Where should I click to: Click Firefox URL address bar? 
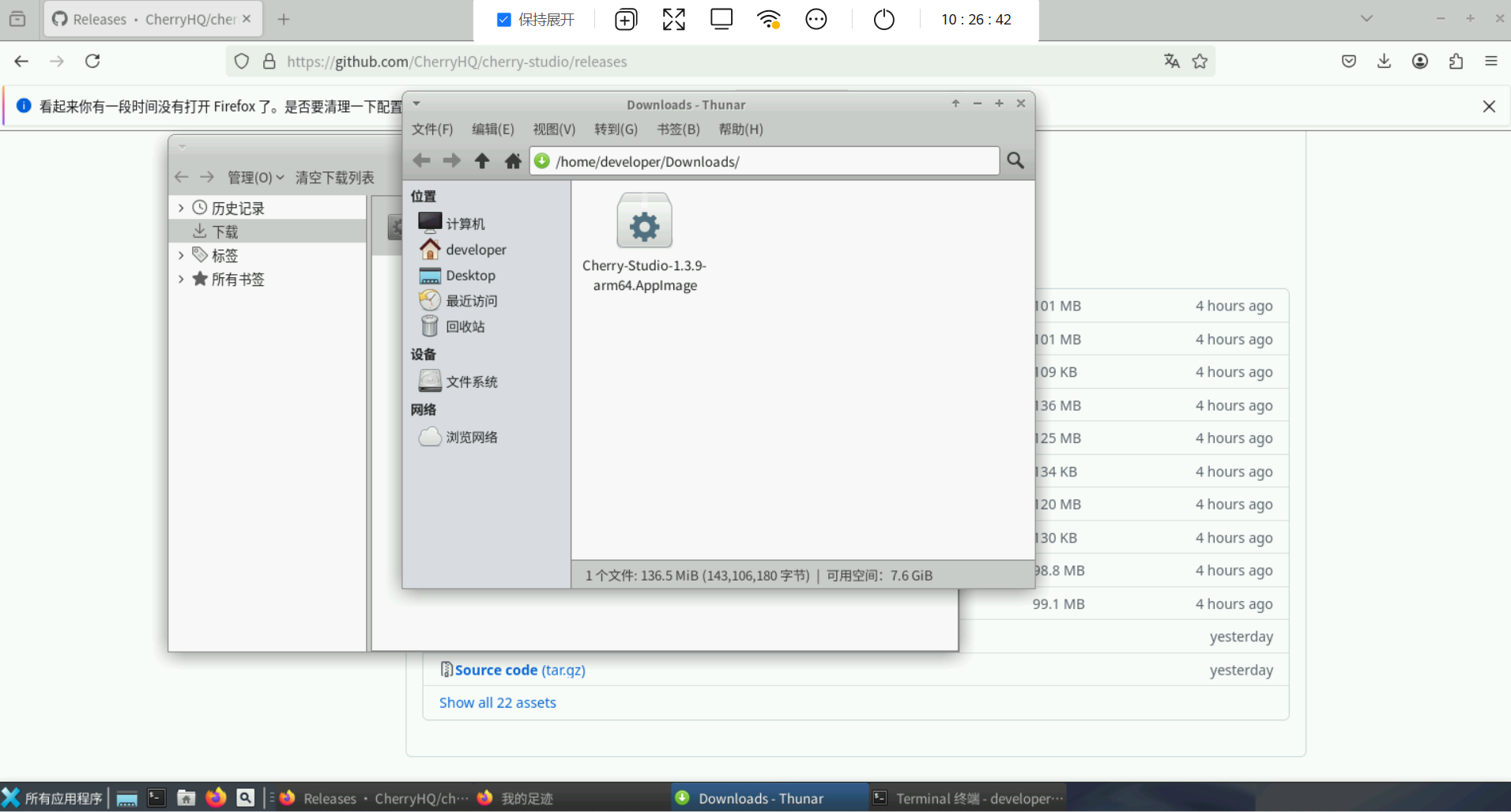click(x=719, y=62)
